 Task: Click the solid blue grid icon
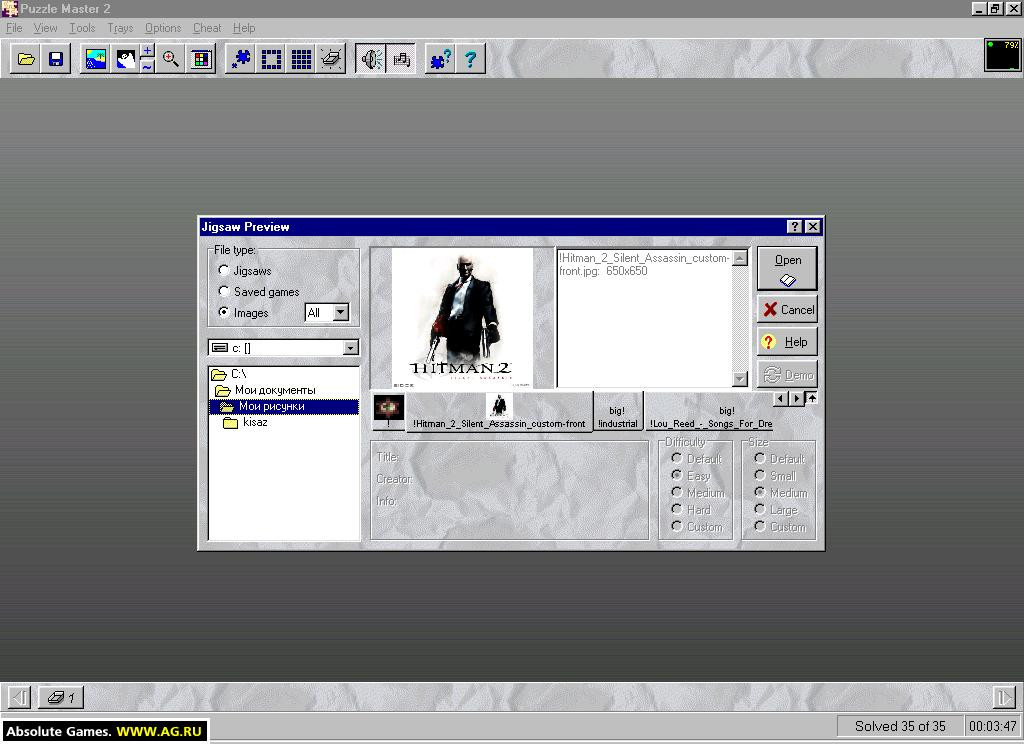[x=301, y=59]
